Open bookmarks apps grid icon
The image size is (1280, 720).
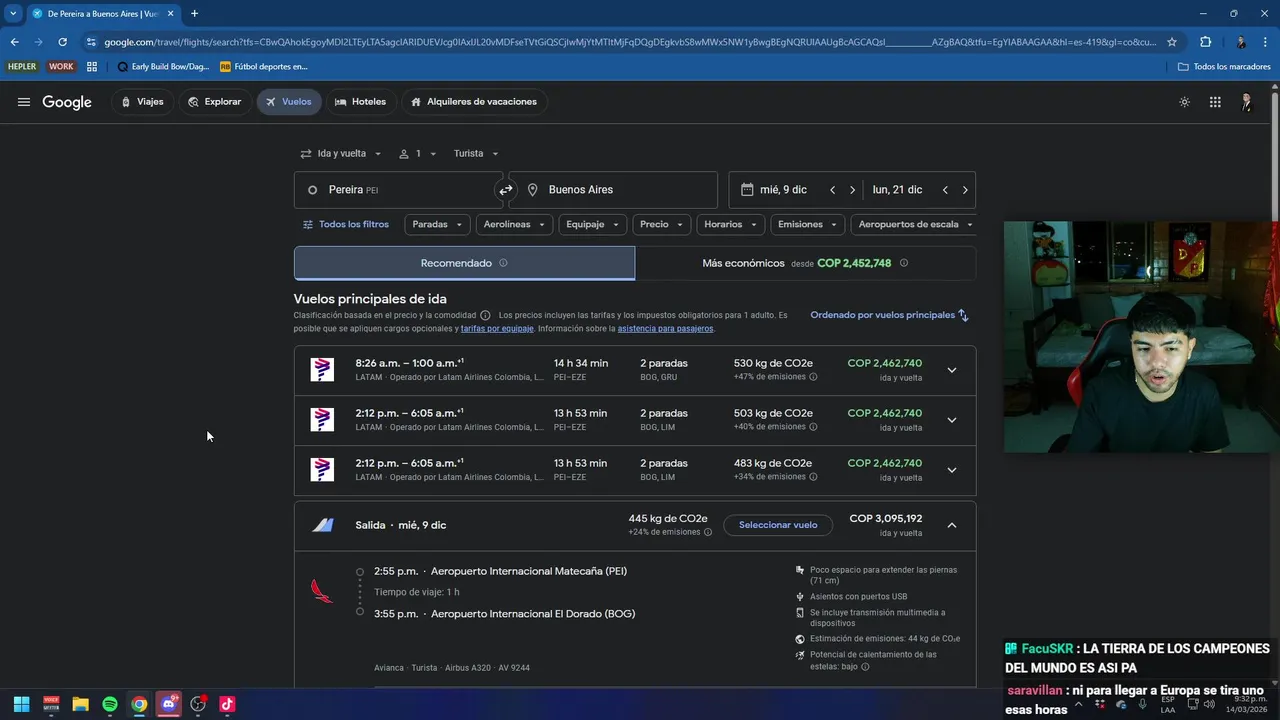click(92, 67)
